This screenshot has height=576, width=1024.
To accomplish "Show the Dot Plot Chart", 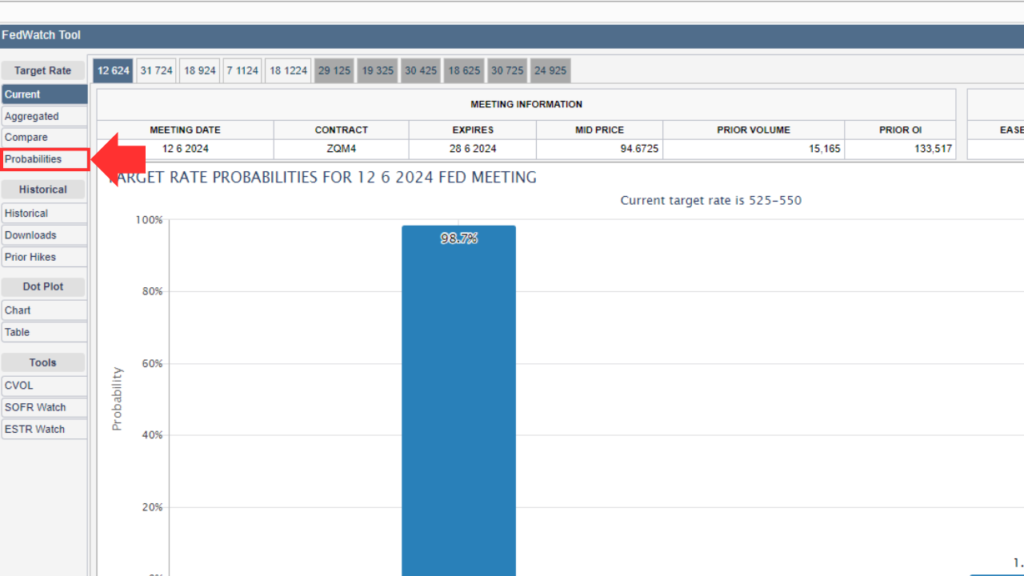I will pos(44,310).
